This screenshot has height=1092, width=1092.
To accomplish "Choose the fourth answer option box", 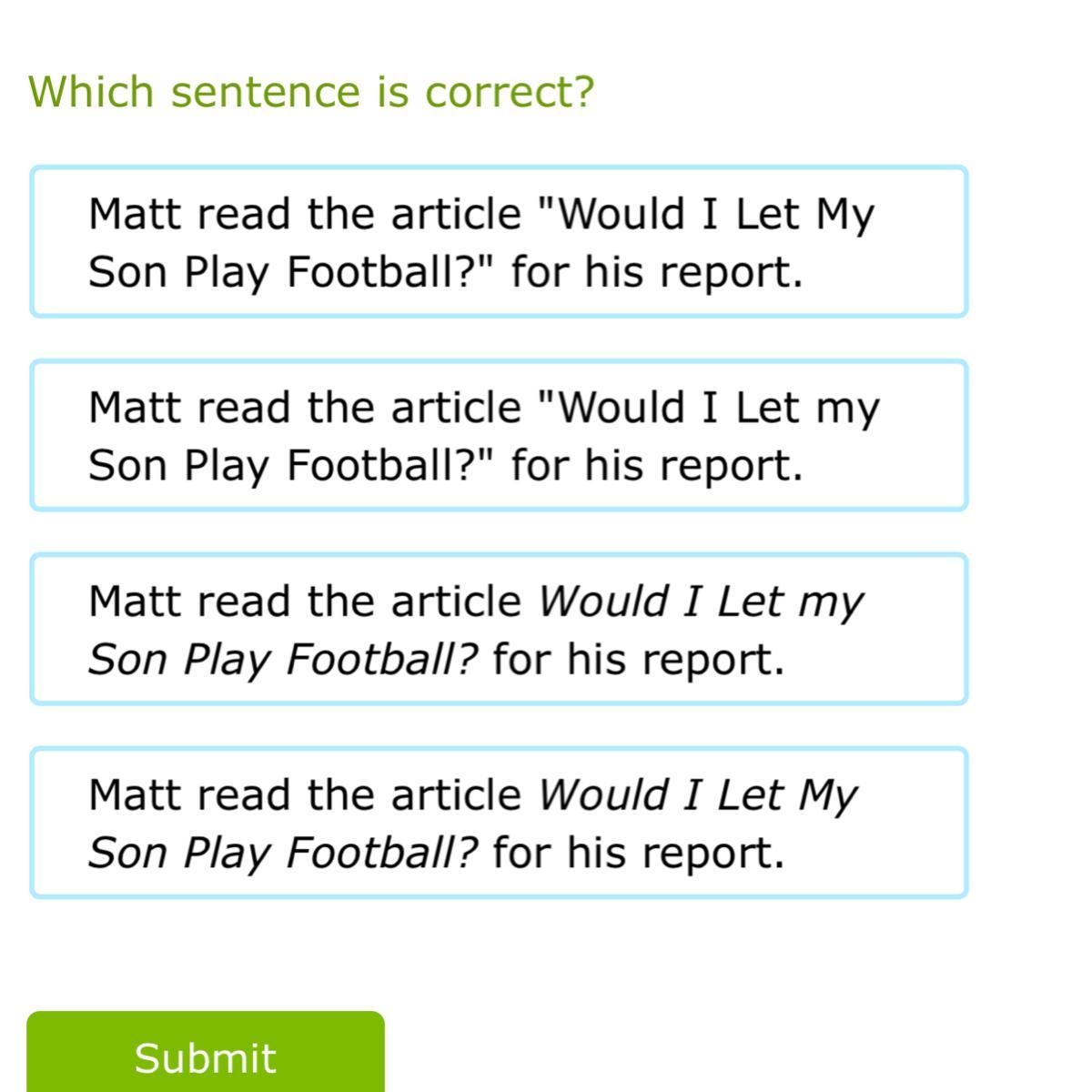I will tap(499, 824).
